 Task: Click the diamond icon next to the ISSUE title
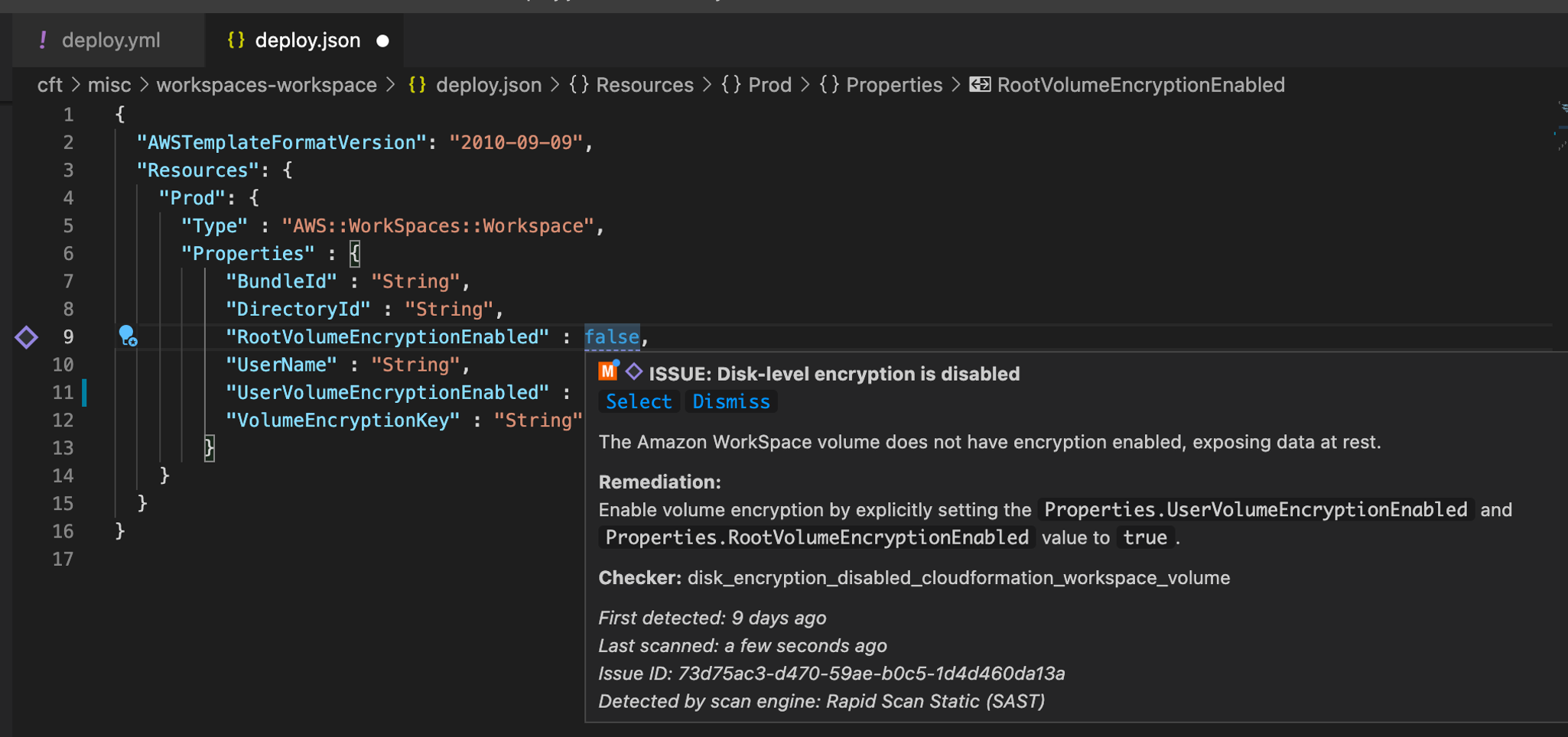pyautogui.click(x=634, y=372)
